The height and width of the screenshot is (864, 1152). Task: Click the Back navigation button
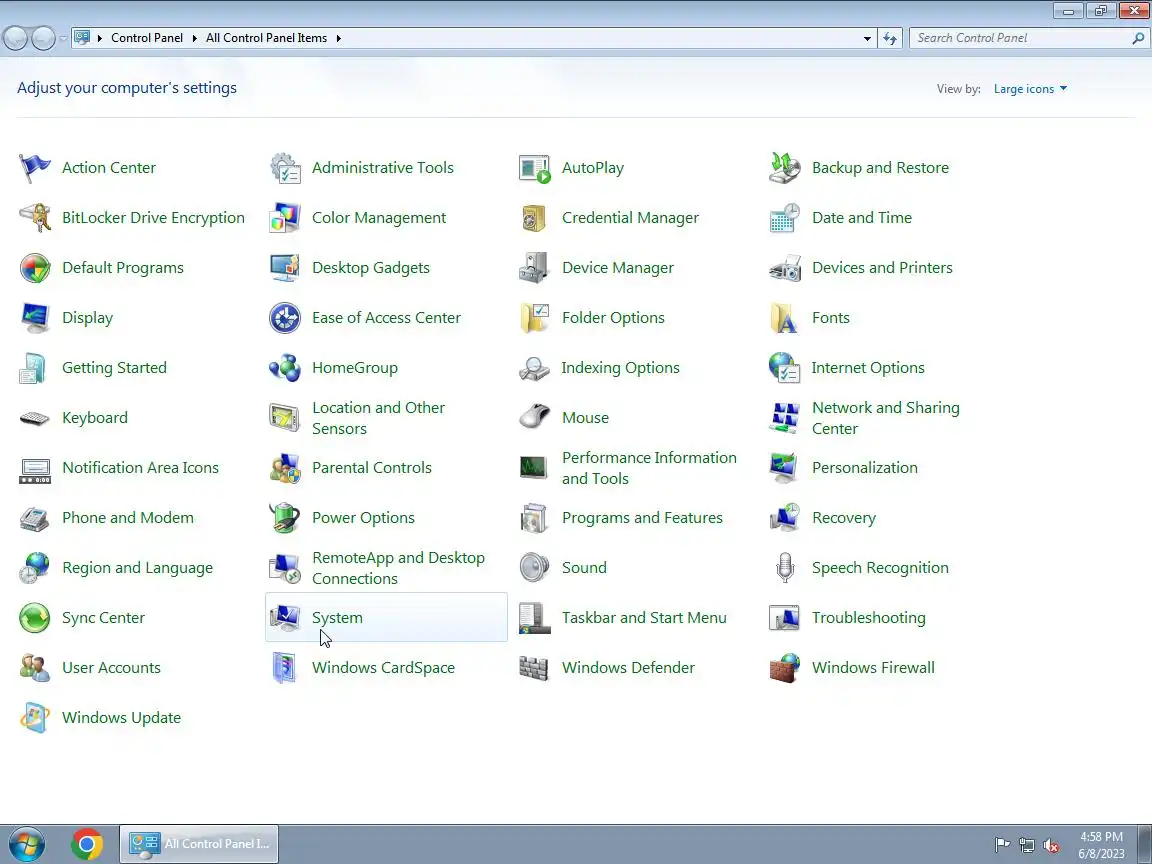16,38
